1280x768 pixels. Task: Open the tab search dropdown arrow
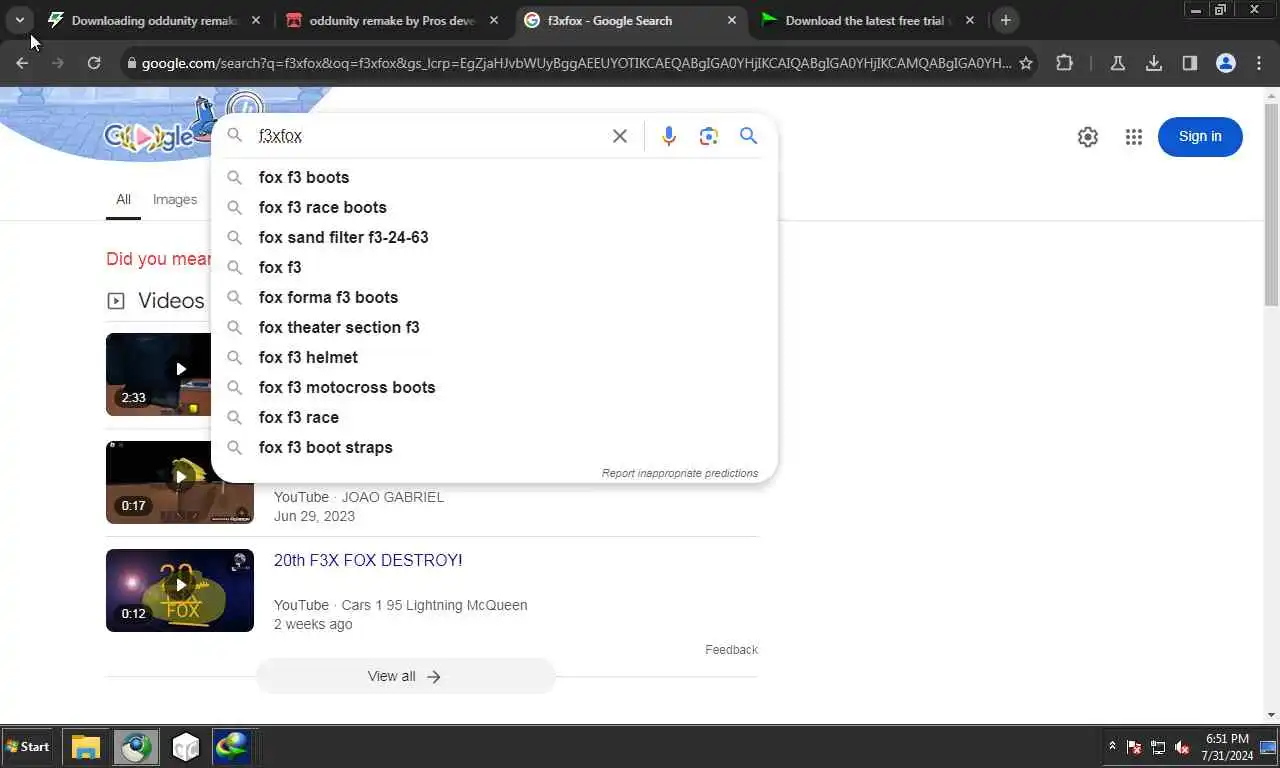[19, 20]
